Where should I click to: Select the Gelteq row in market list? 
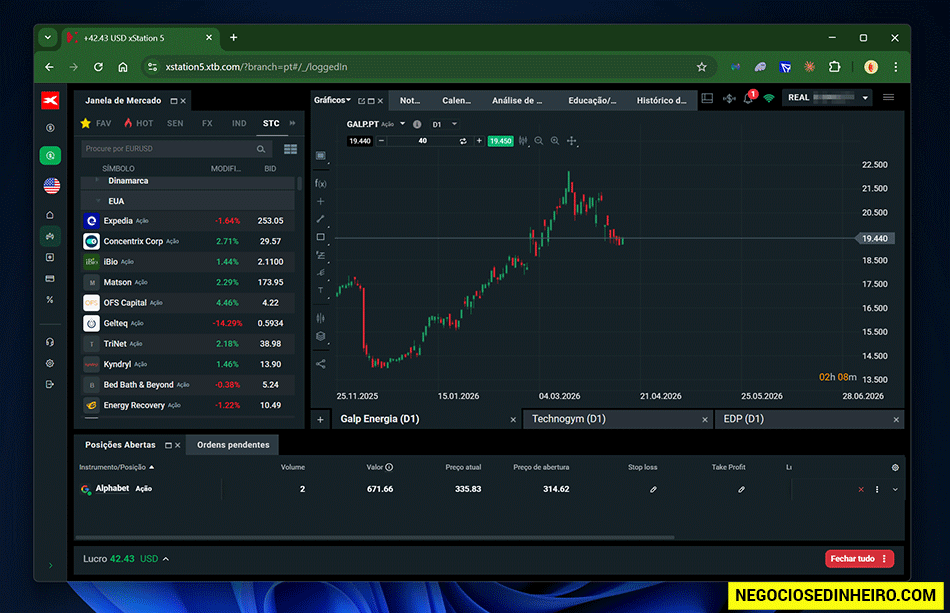[188, 323]
